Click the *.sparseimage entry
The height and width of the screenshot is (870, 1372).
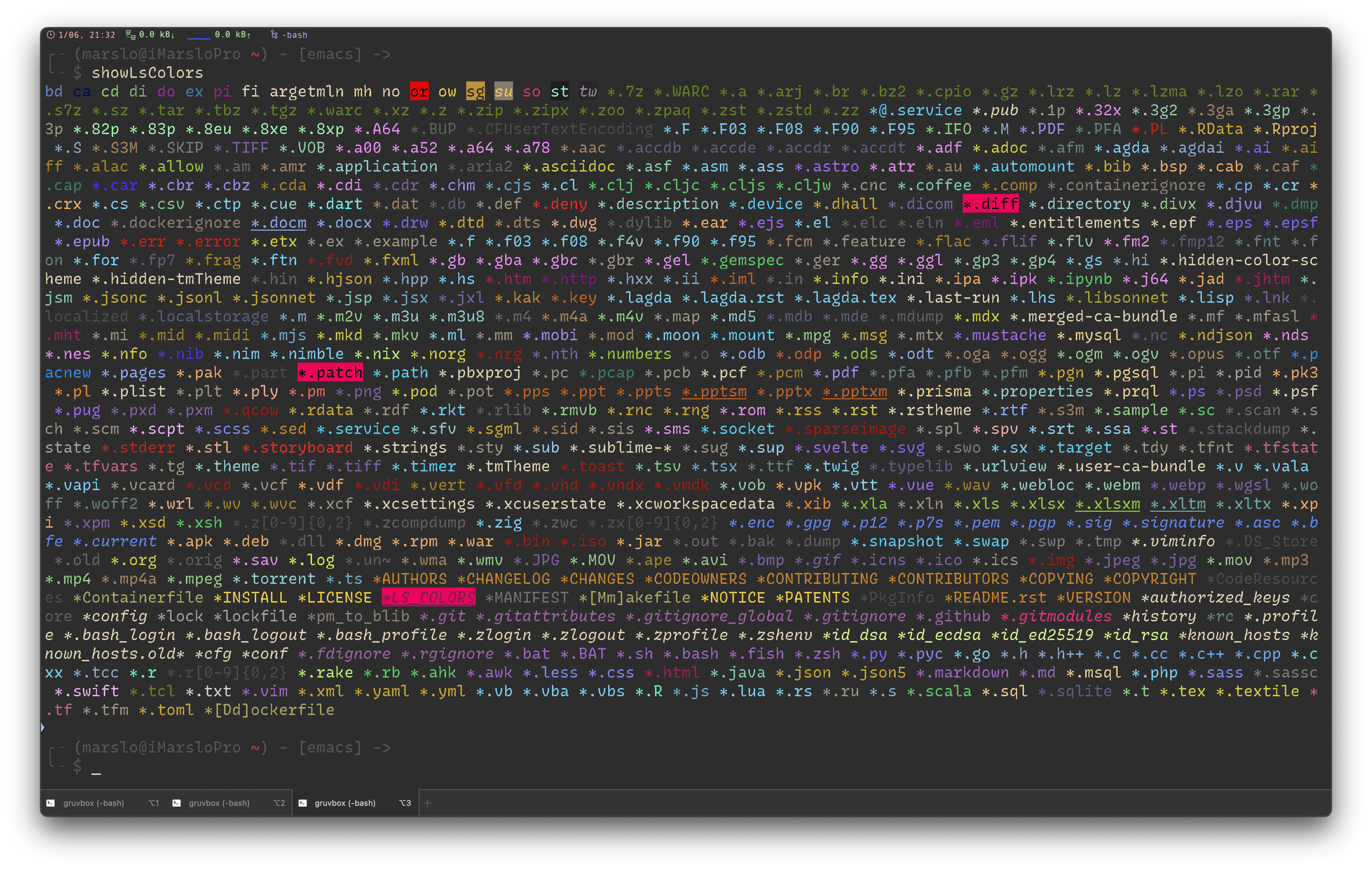(846, 429)
